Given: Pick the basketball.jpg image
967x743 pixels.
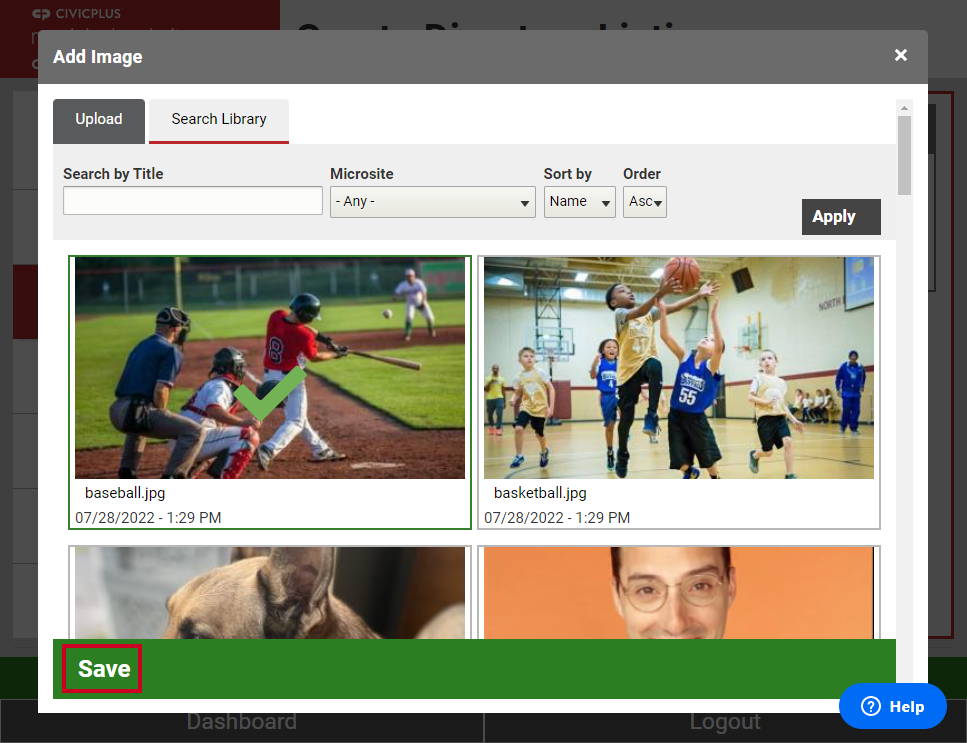Looking at the screenshot, I should point(678,367).
